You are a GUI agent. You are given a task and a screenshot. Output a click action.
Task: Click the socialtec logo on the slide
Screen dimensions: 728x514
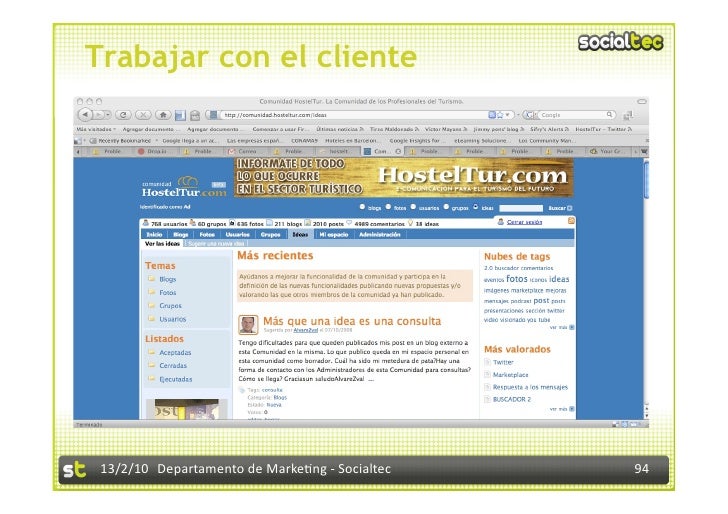coord(621,42)
